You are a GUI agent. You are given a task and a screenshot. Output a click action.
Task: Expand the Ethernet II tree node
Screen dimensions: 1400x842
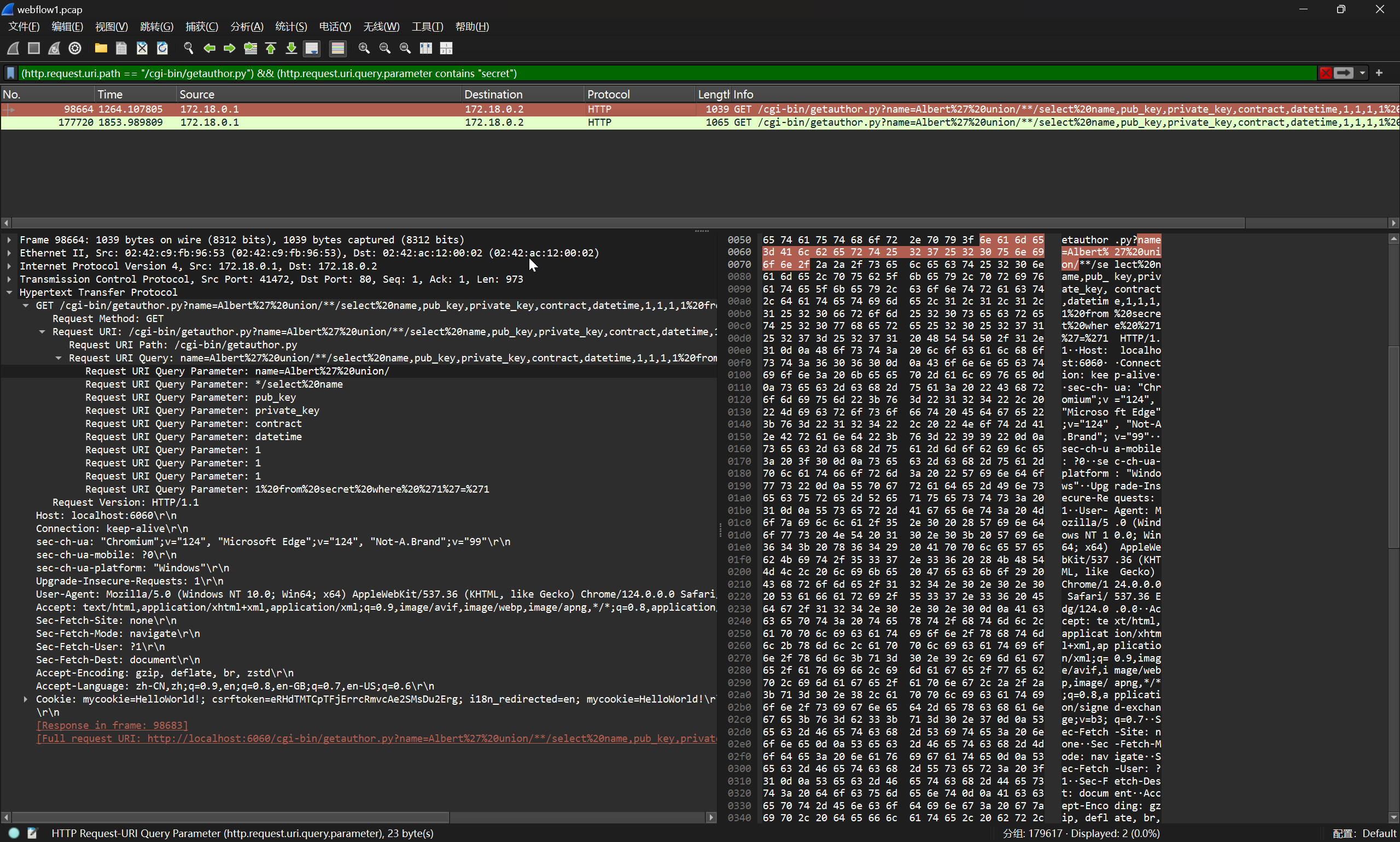coord(9,253)
